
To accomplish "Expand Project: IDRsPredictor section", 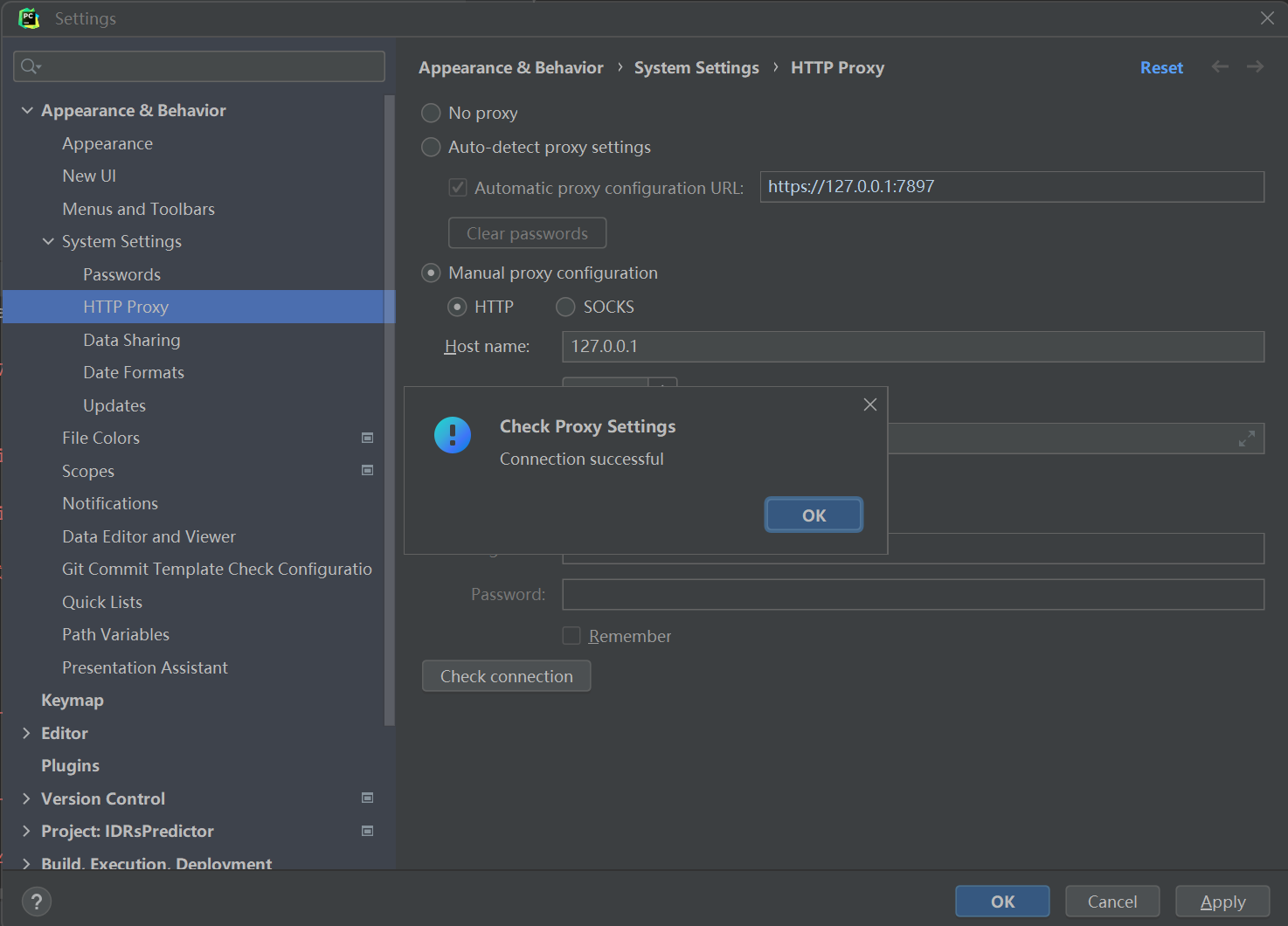I will 26,831.
